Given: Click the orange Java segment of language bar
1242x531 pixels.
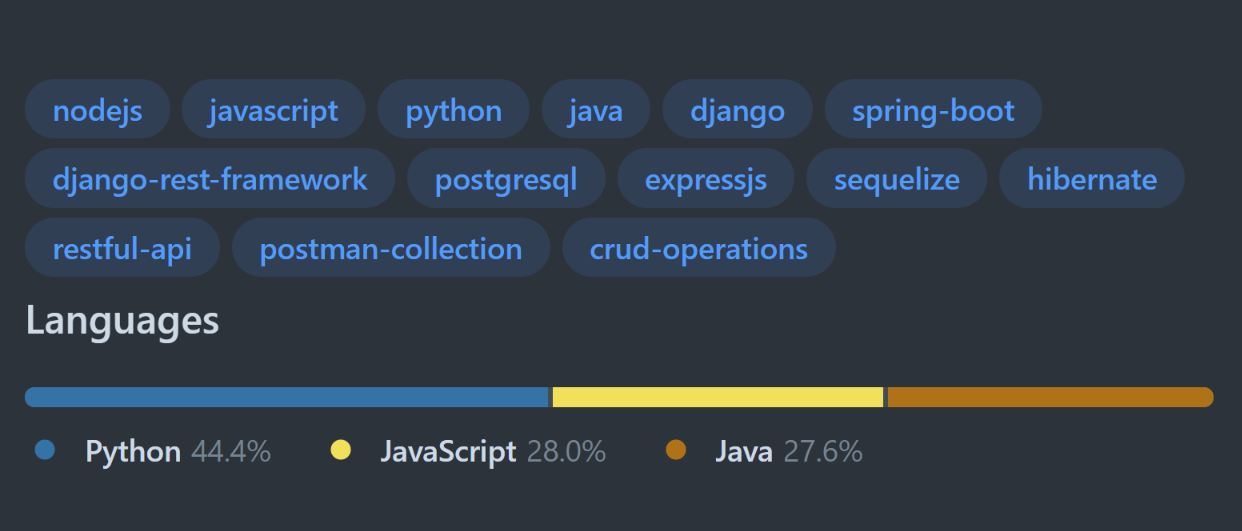Looking at the screenshot, I should [1050, 397].
